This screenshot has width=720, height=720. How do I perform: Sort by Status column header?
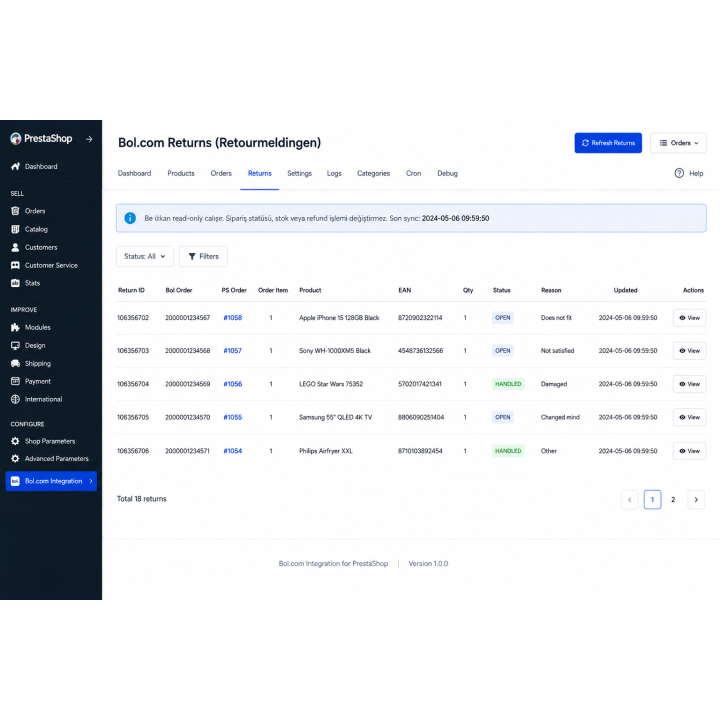pyautogui.click(x=501, y=290)
